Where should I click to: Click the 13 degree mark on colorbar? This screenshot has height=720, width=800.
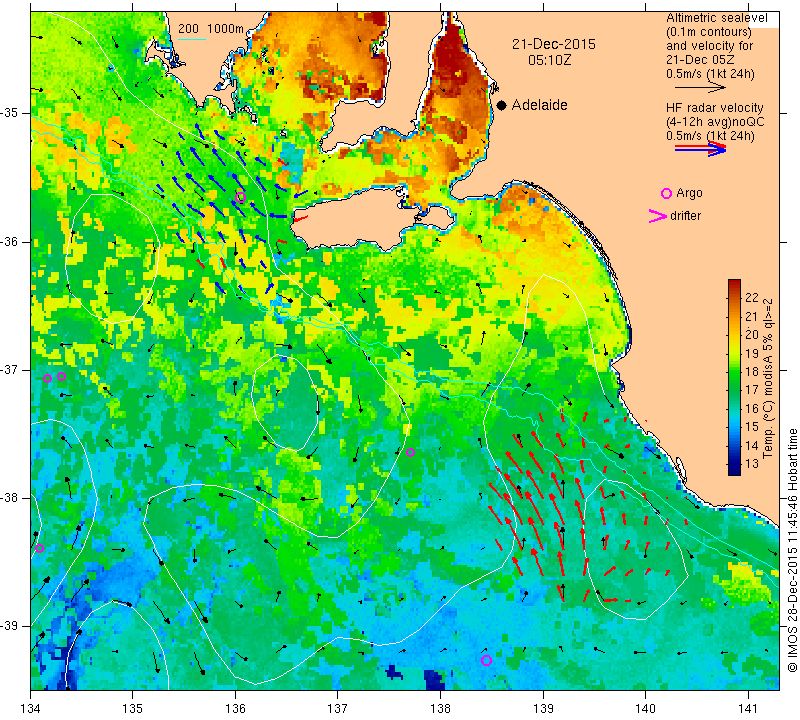pyautogui.click(x=751, y=464)
